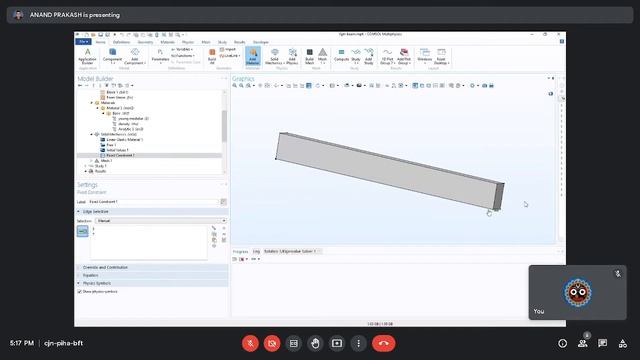Click the Label input field
Screen dimensions: 640x360
click(x=153, y=202)
